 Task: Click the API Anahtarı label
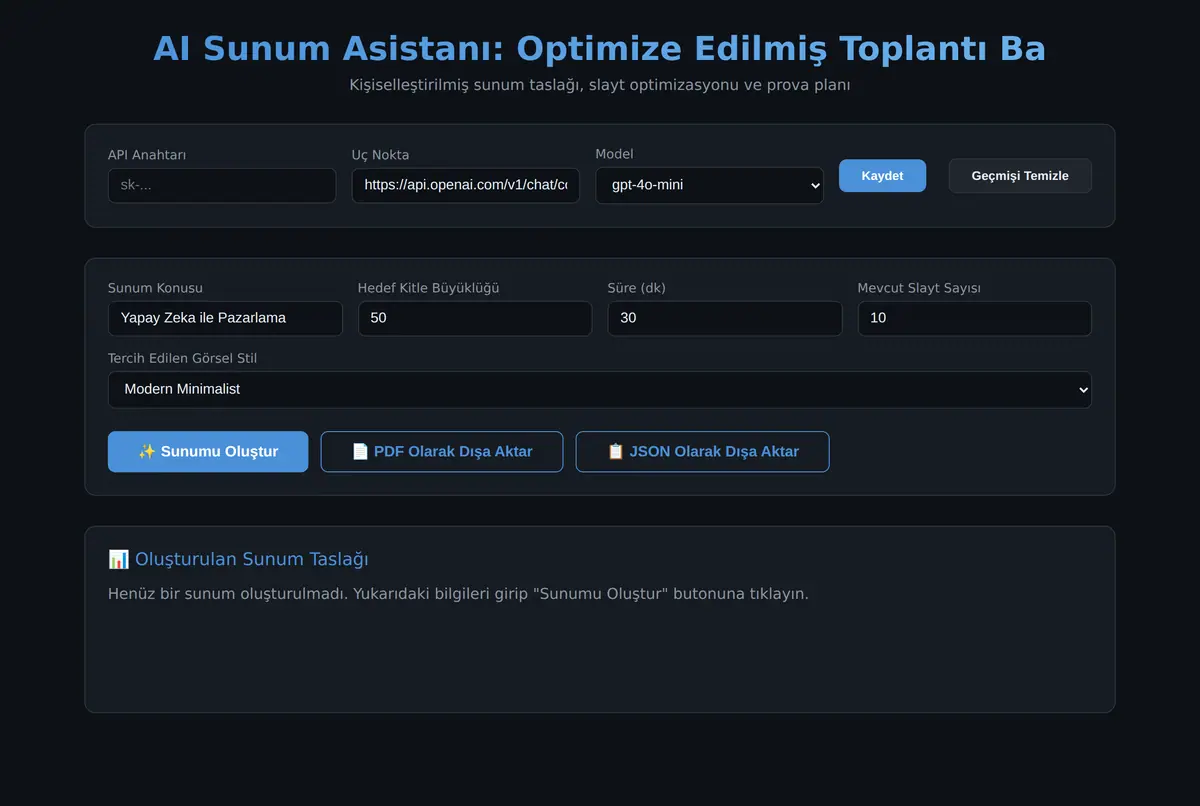click(x=147, y=155)
